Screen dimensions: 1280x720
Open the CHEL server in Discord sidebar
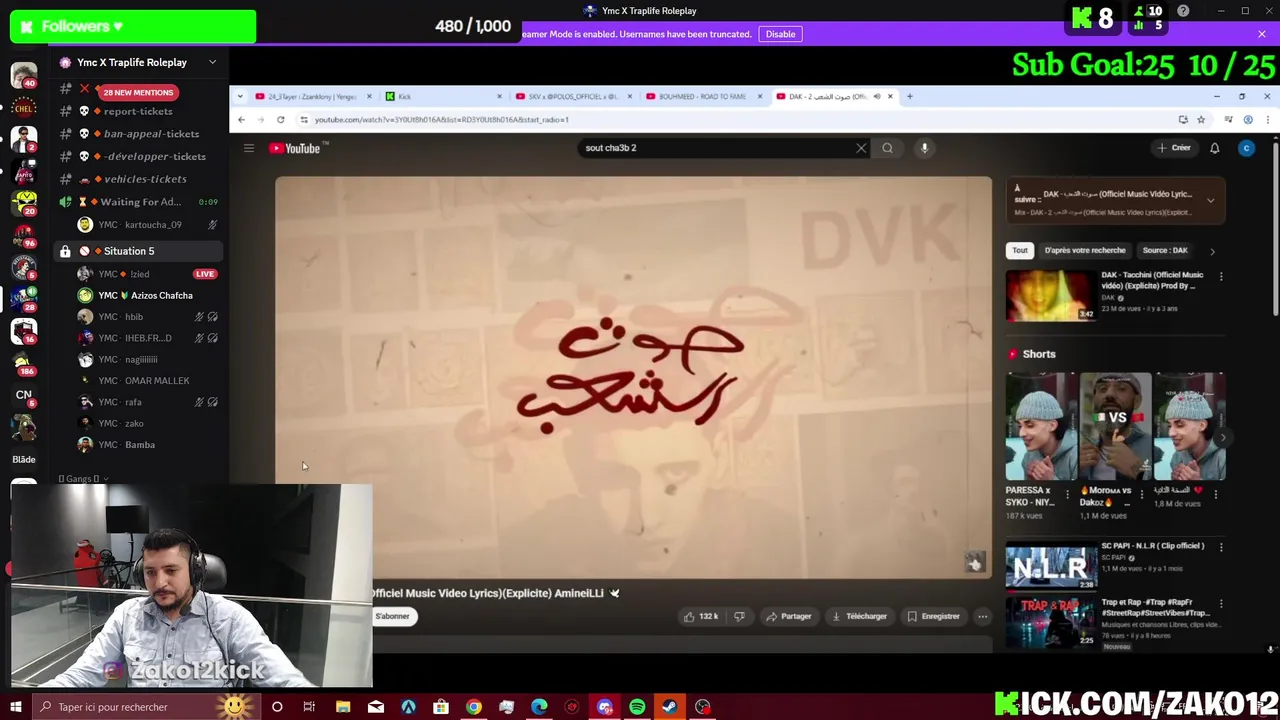(24, 107)
